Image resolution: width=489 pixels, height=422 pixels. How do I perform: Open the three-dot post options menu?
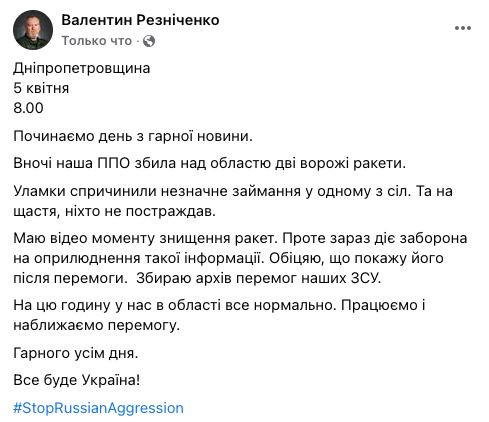(x=463, y=28)
